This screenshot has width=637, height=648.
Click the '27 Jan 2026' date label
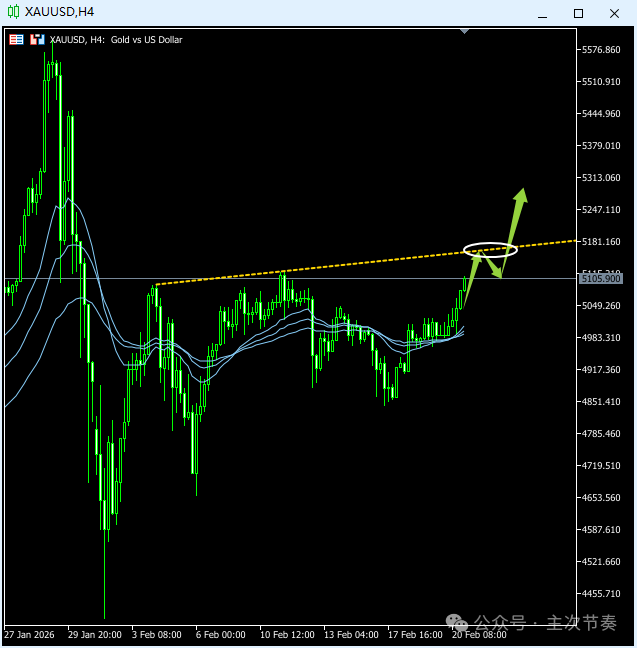click(29, 635)
